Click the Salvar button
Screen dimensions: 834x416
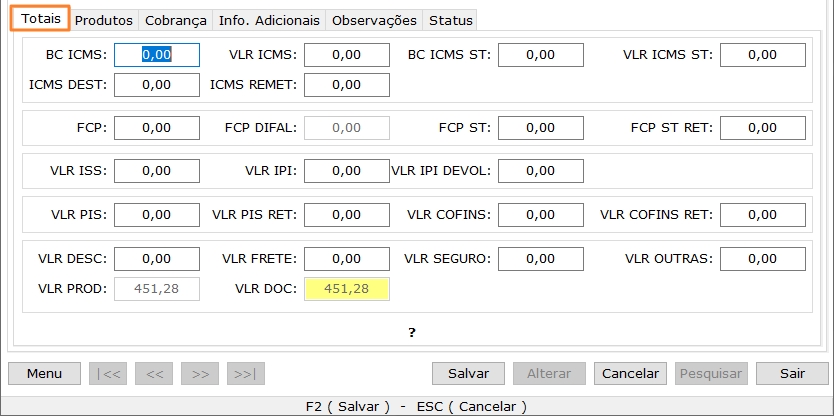468,373
